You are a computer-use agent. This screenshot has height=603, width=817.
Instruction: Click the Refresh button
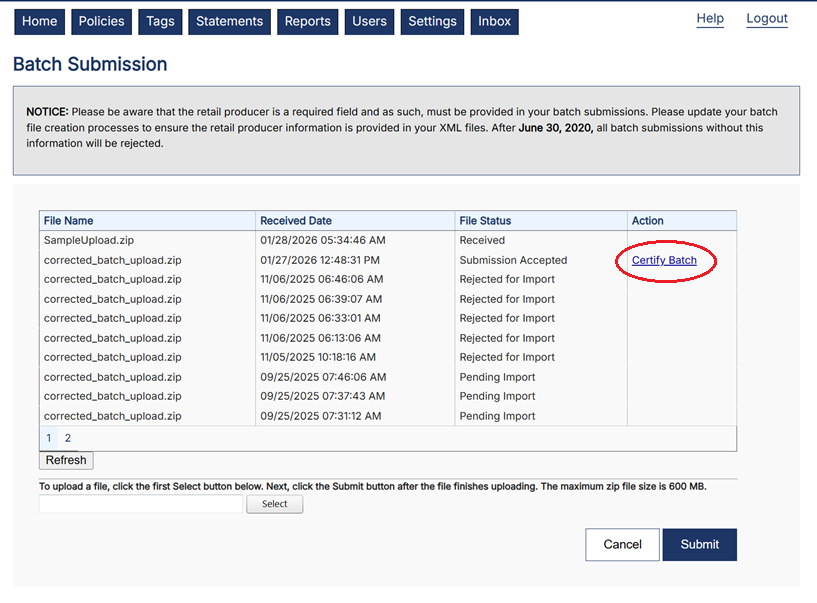(66, 460)
